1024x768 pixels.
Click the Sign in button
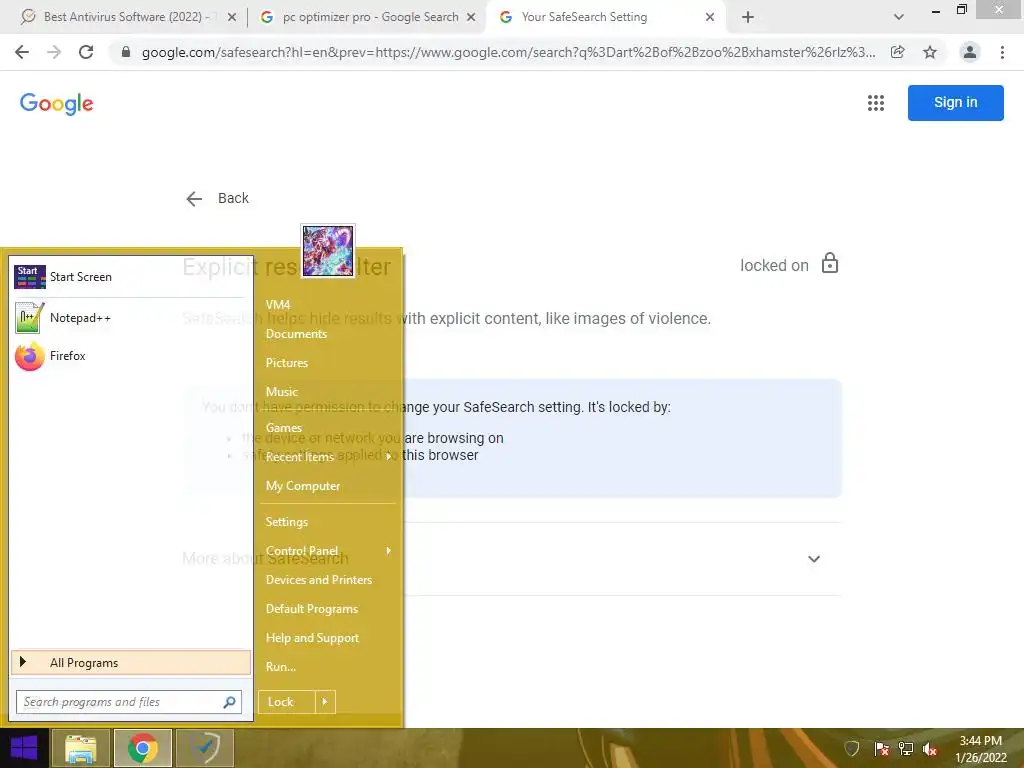[x=955, y=103]
